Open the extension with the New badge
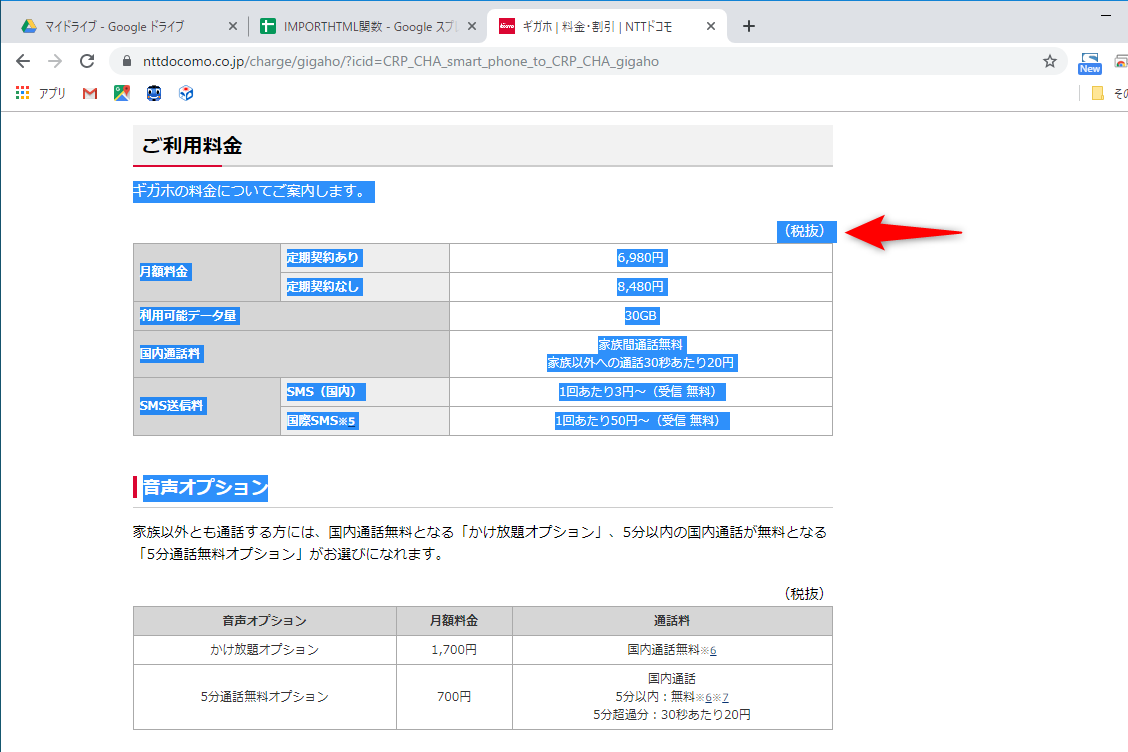The height and width of the screenshot is (752, 1128). [x=1089, y=58]
